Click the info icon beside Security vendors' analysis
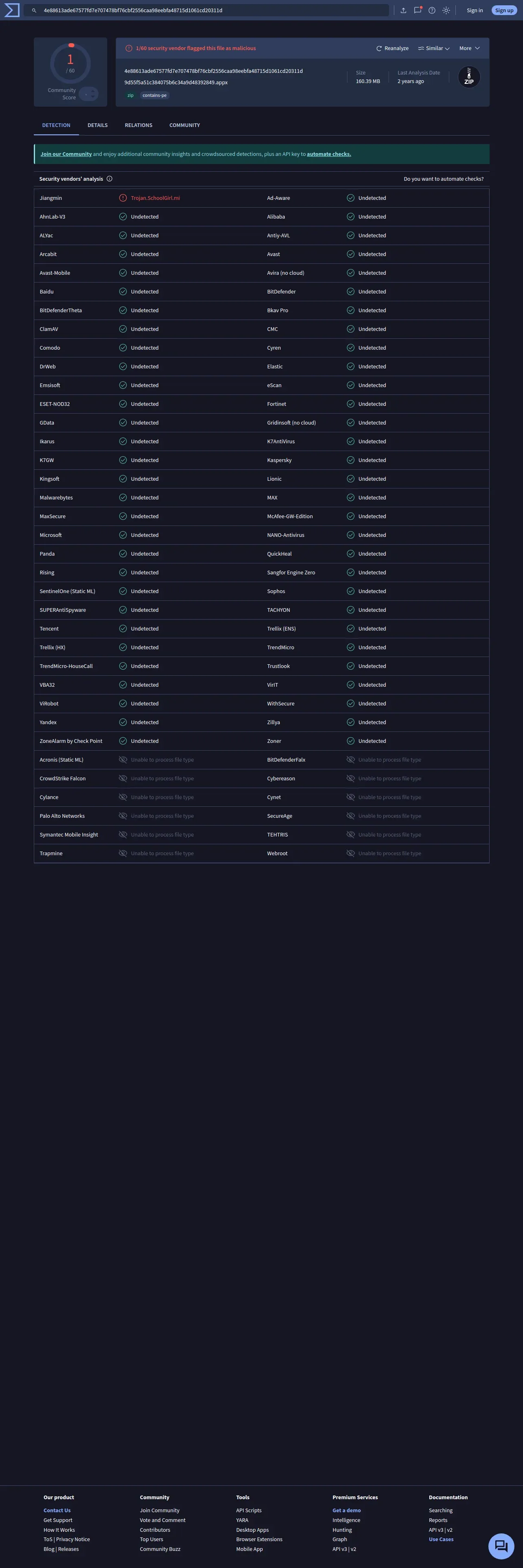Image resolution: width=523 pixels, height=1568 pixels. pos(110,179)
